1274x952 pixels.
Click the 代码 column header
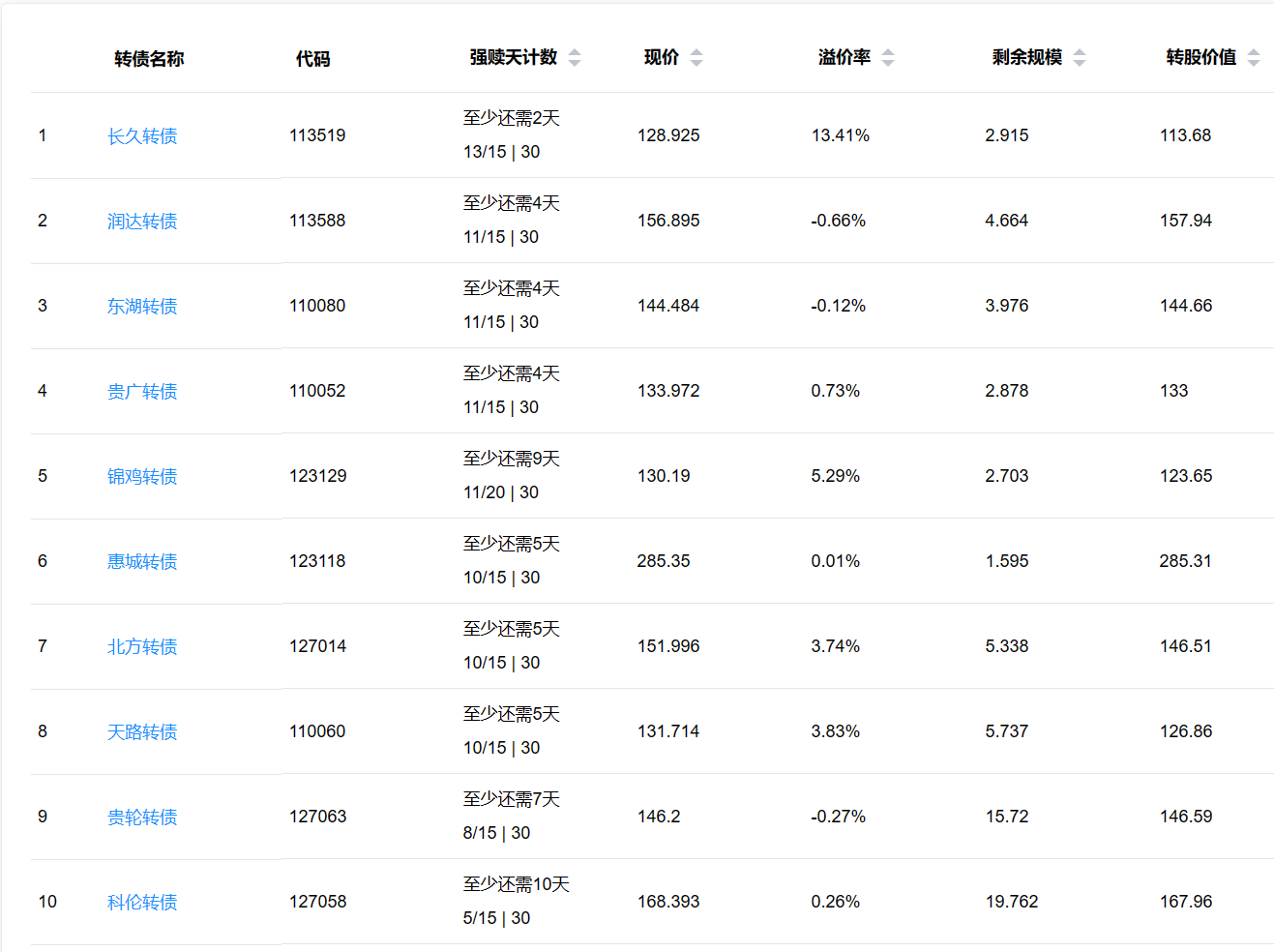[312, 59]
